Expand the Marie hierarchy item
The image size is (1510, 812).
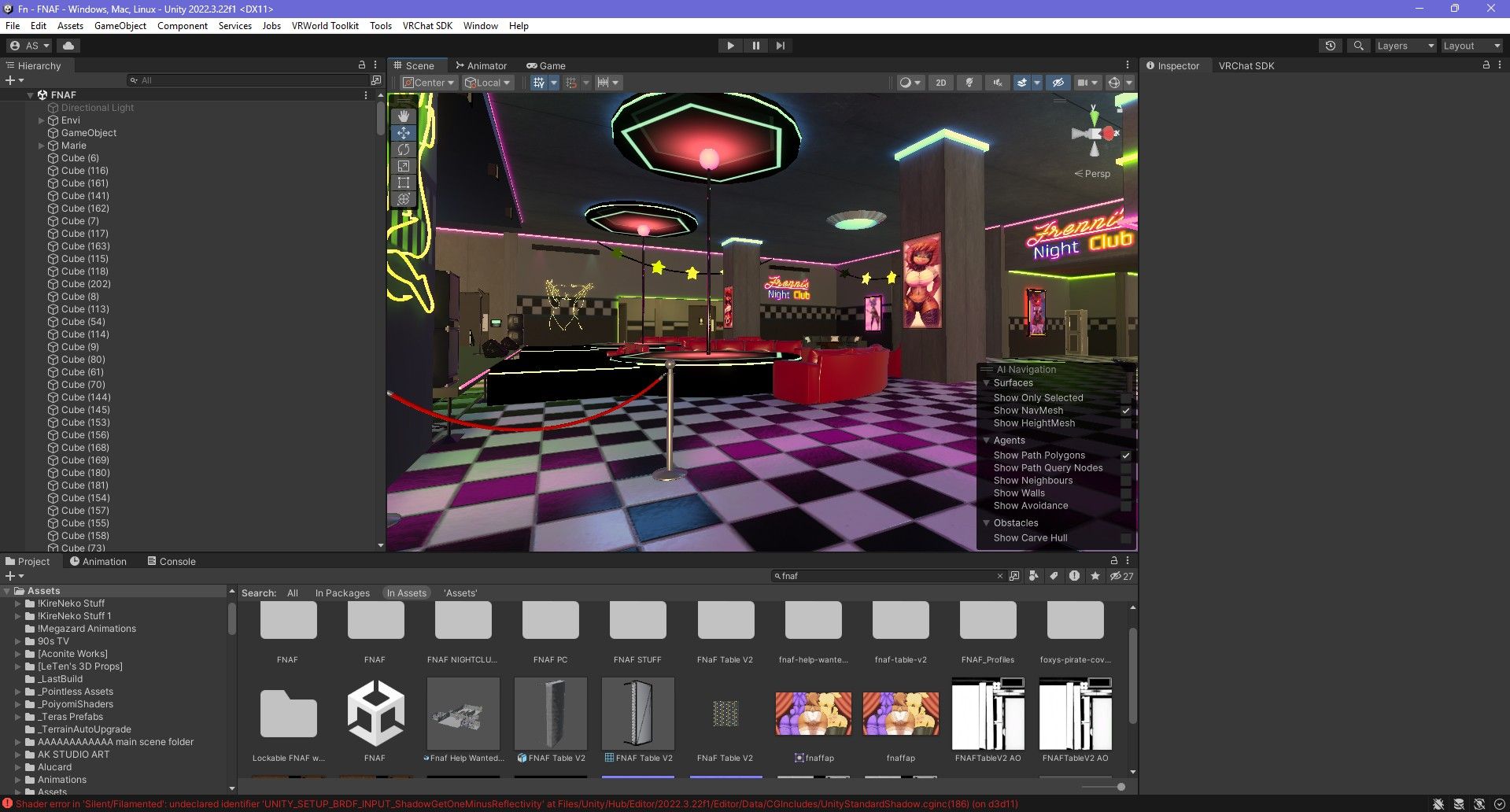[x=42, y=146]
